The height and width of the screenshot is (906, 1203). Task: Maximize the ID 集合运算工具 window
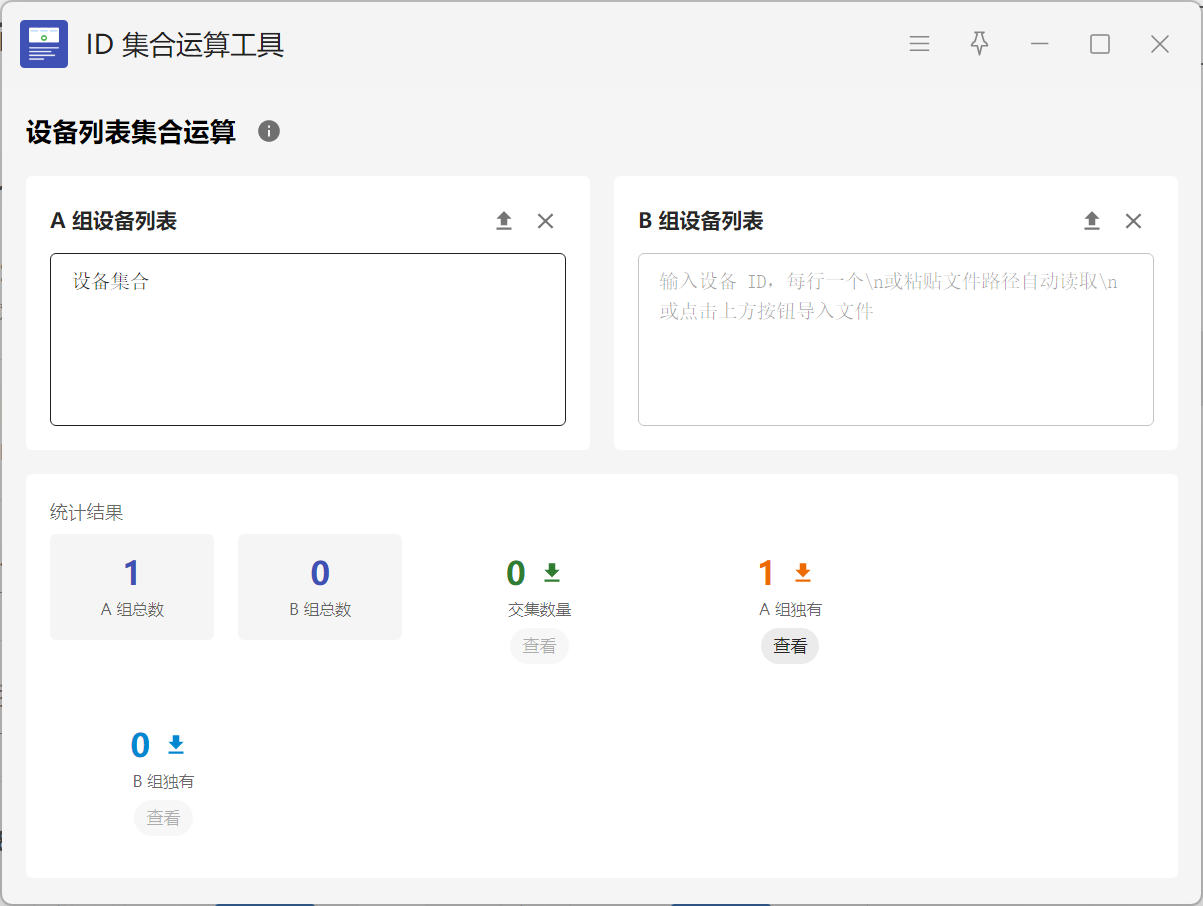[1100, 44]
